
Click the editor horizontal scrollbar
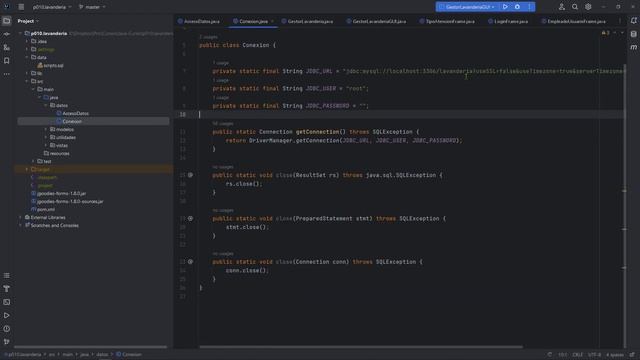(x=361, y=347)
